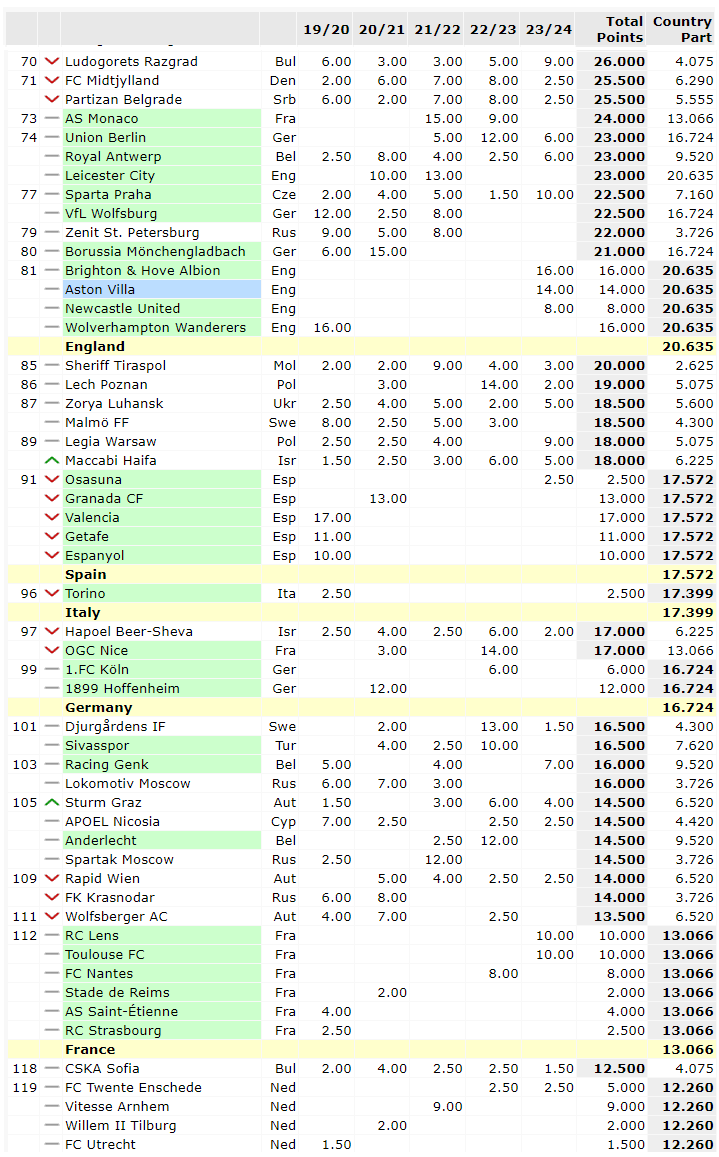The height and width of the screenshot is (1157, 719).
Task: Open the CSKA Sofia club link
Action: coord(102,1068)
